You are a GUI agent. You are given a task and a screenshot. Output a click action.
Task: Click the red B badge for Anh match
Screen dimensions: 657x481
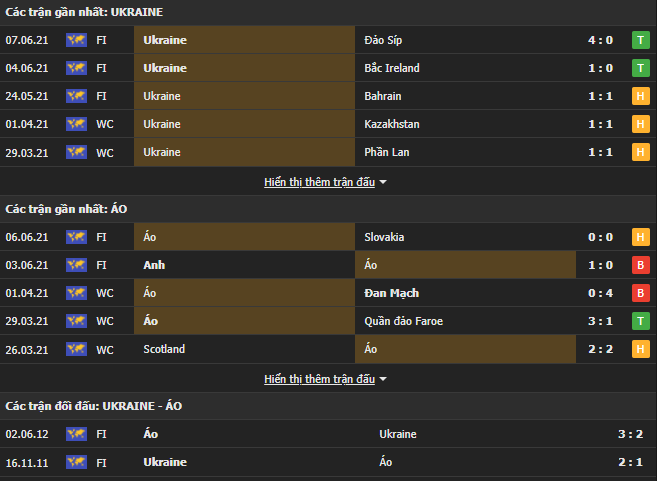pyautogui.click(x=640, y=265)
